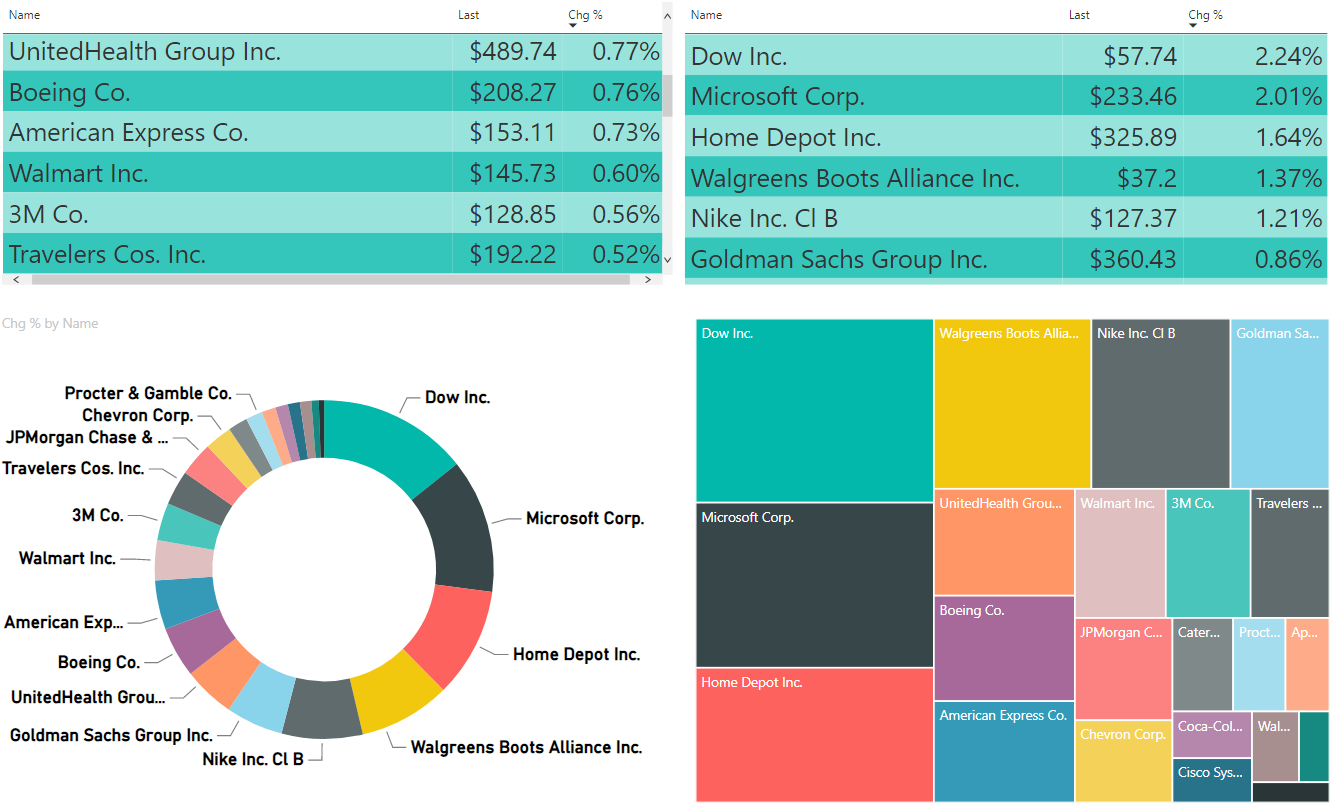Sort right table by Chg % arrow
Screen dimensions: 1335x804
click(x=1193, y=25)
